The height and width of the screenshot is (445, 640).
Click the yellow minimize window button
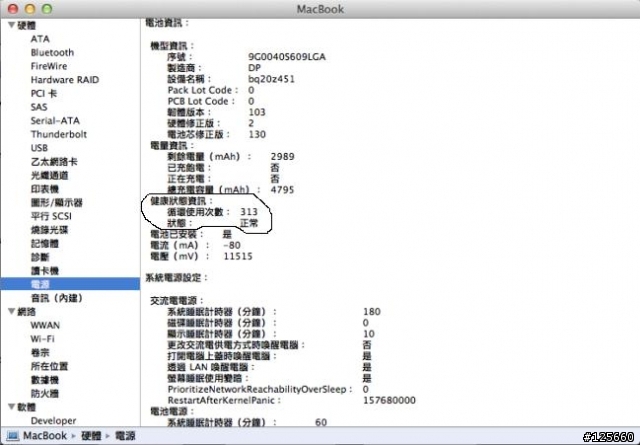pyautogui.click(x=30, y=9)
